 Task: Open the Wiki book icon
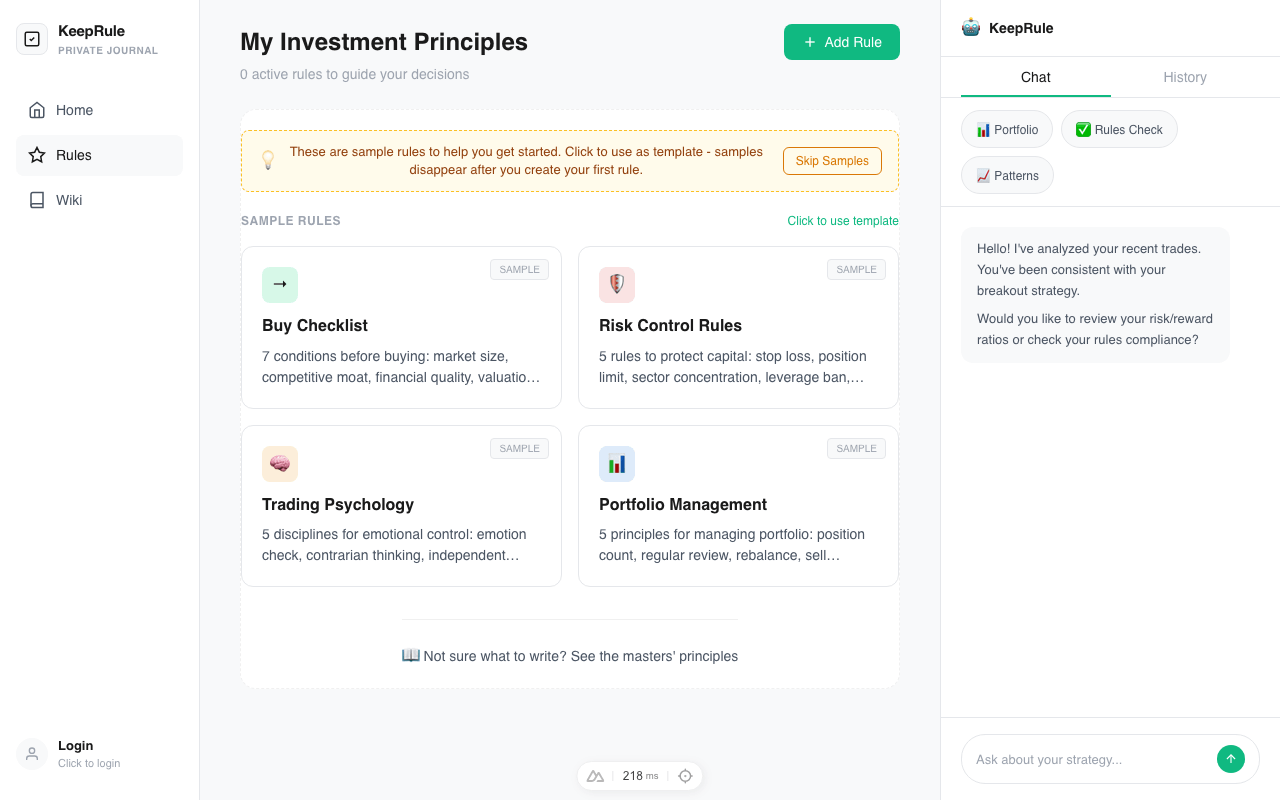coord(39,200)
